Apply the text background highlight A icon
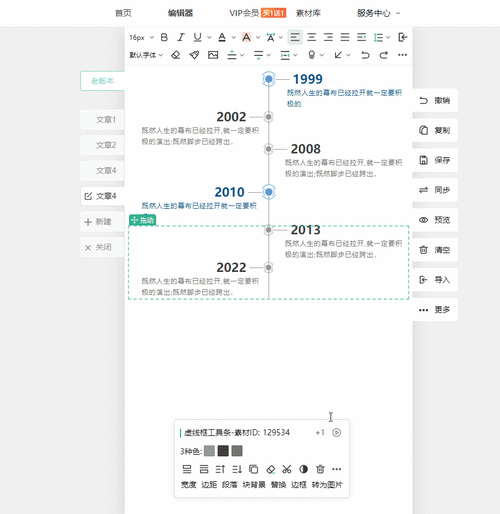The width and height of the screenshot is (500, 514). pyautogui.click(x=246, y=37)
